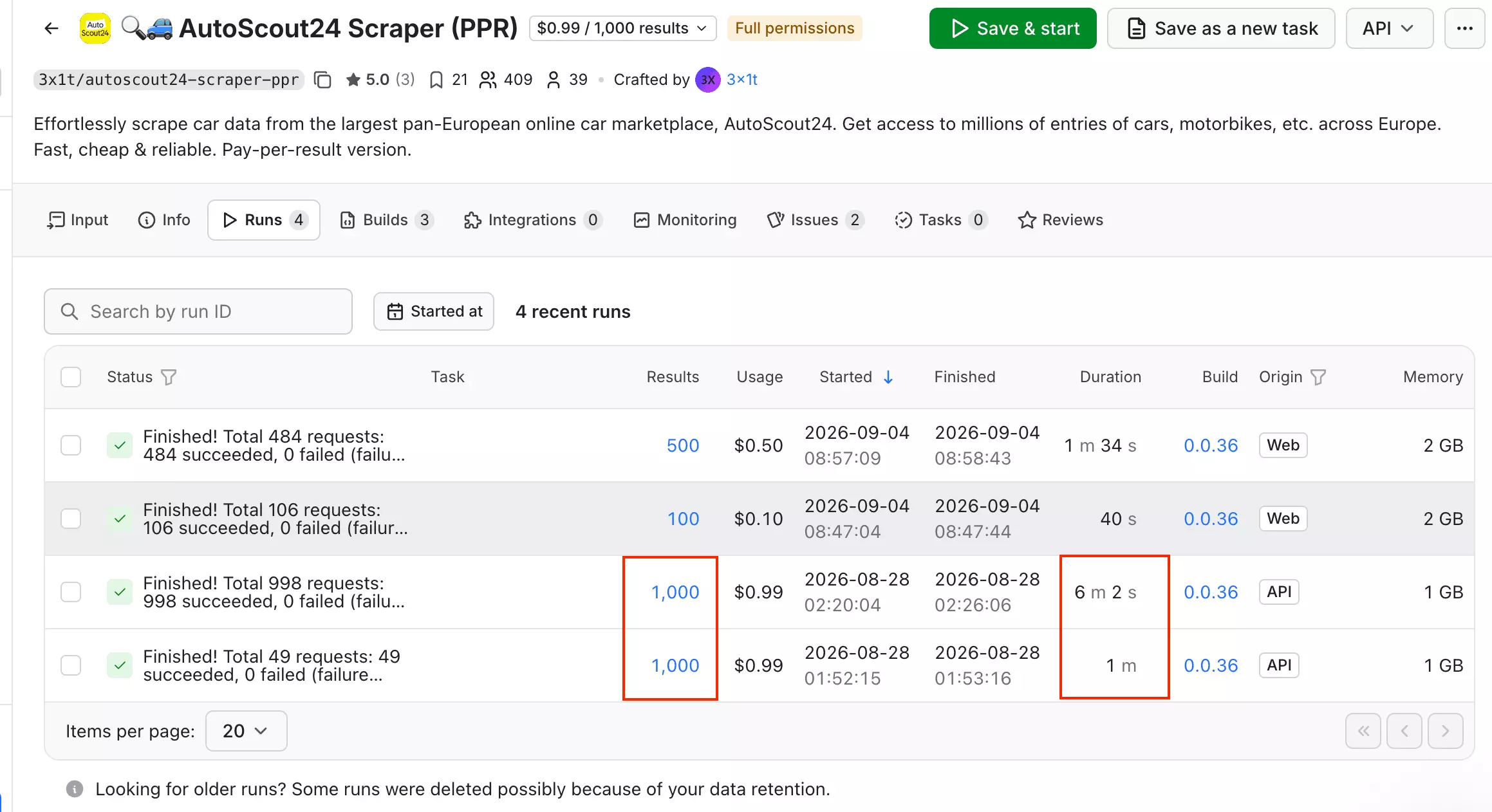Check the 106 requests run row
1492x812 pixels.
pyautogui.click(x=71, y=519)
